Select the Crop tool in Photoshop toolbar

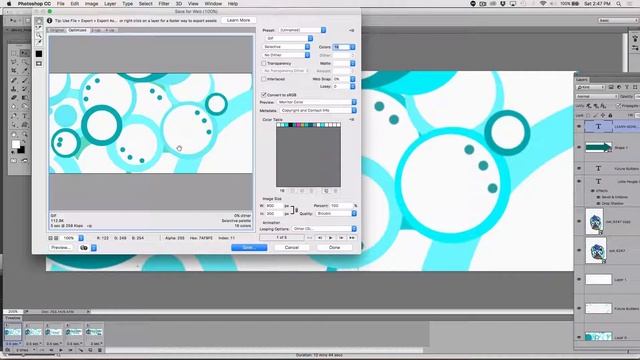point(14,71)
